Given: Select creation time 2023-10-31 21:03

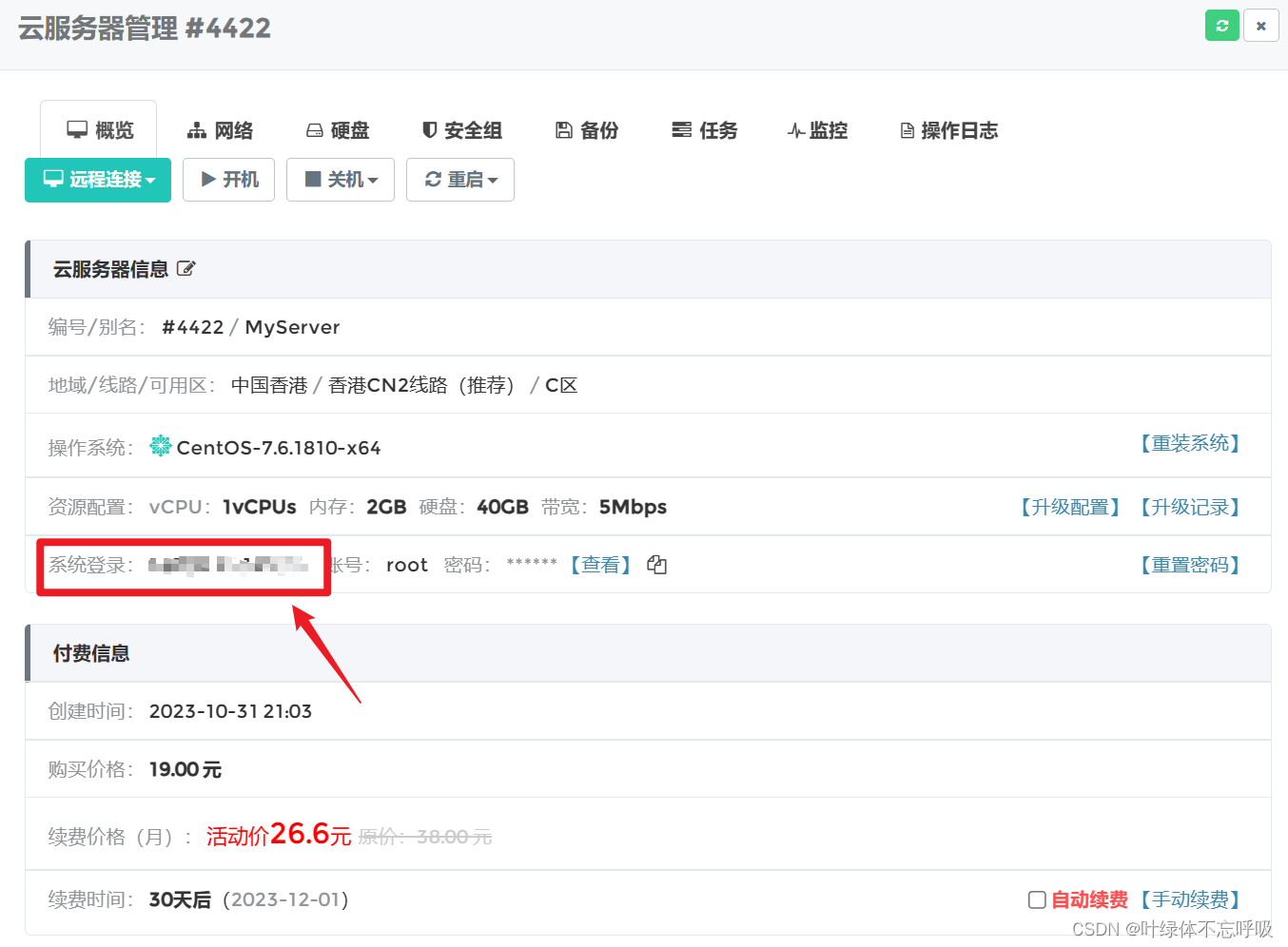Looking at the screenshot, I should [x=230, y=711].
